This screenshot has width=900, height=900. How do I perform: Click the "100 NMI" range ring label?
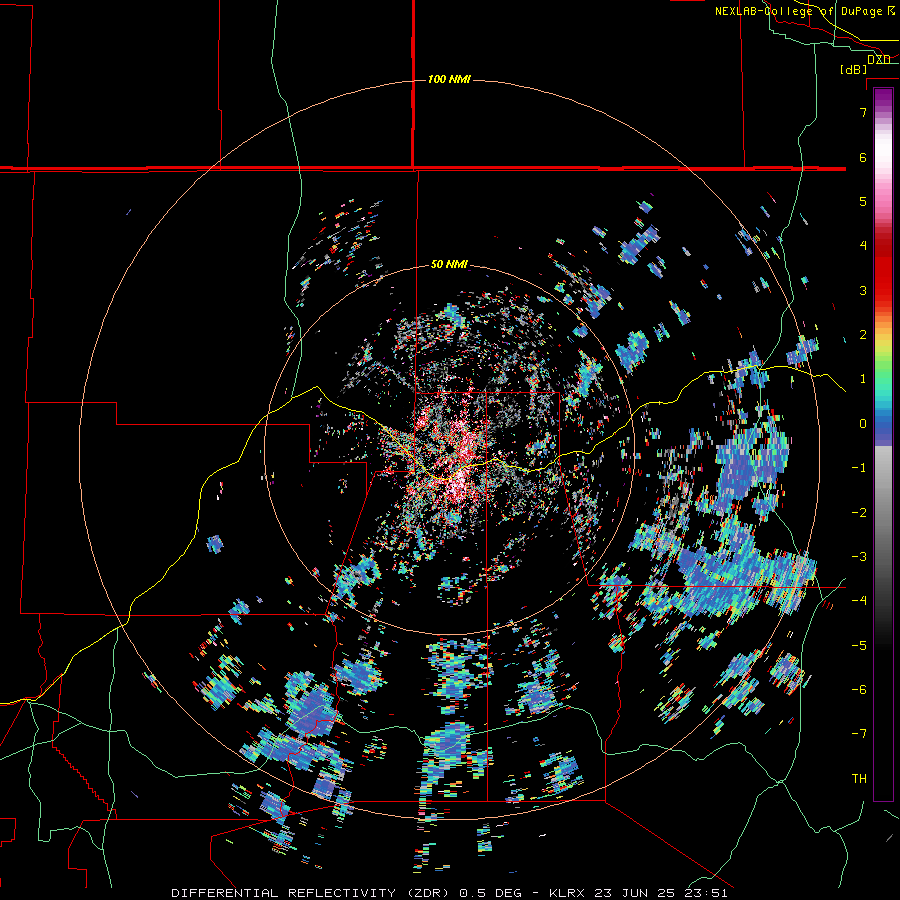(449, 79)
